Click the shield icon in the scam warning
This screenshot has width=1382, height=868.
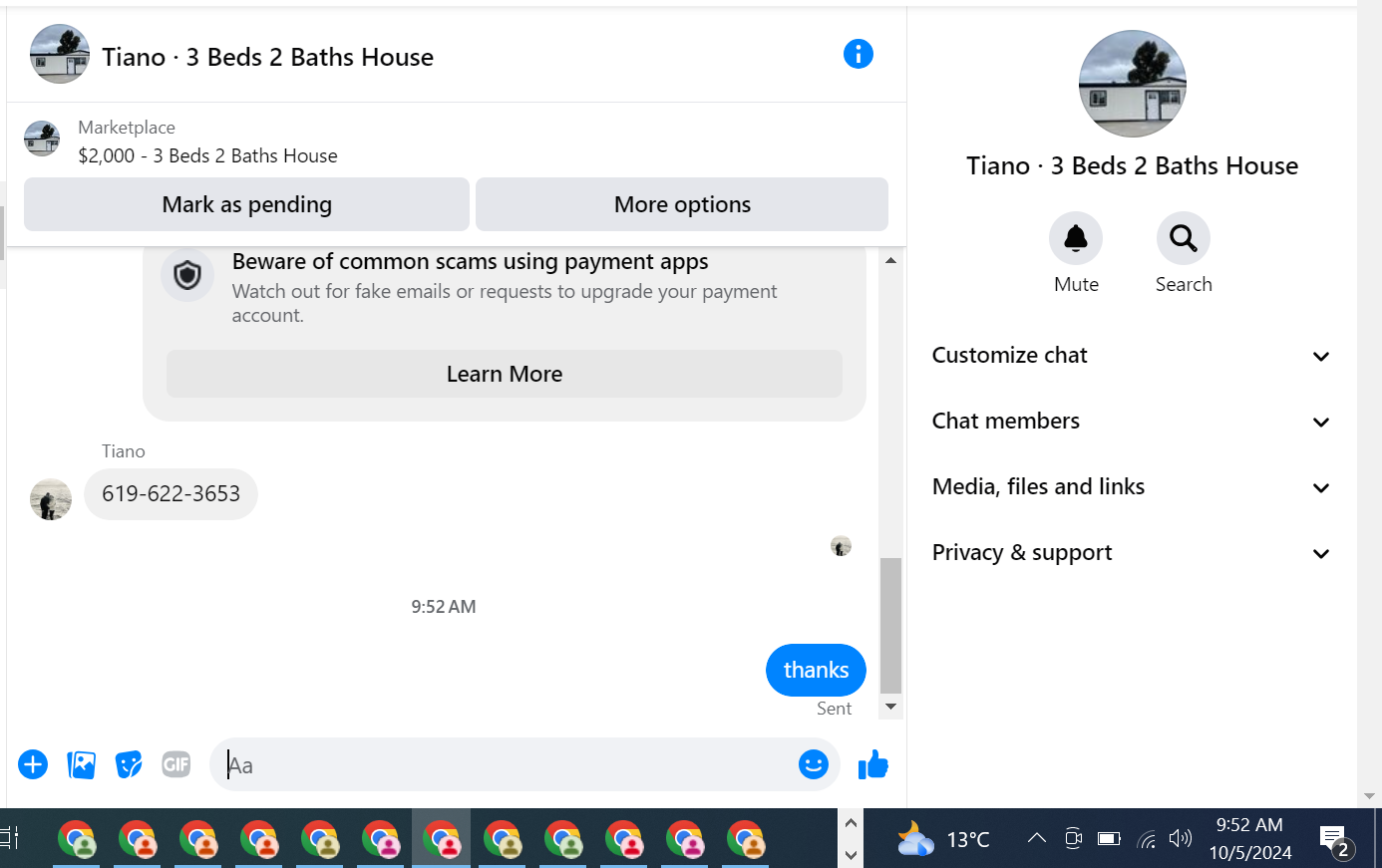point(187,275)
